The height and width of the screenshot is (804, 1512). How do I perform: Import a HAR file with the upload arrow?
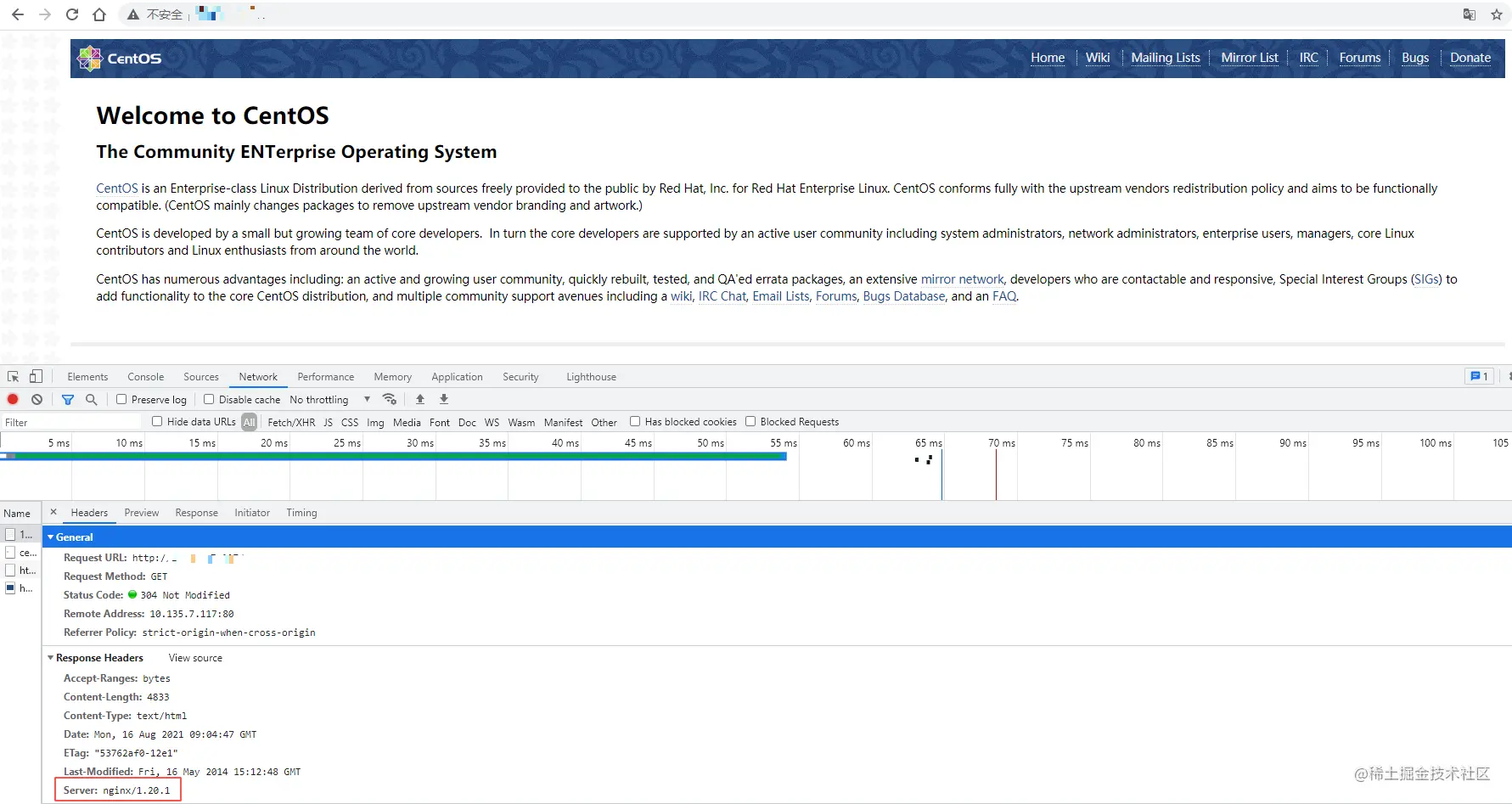tap(420, 399)
